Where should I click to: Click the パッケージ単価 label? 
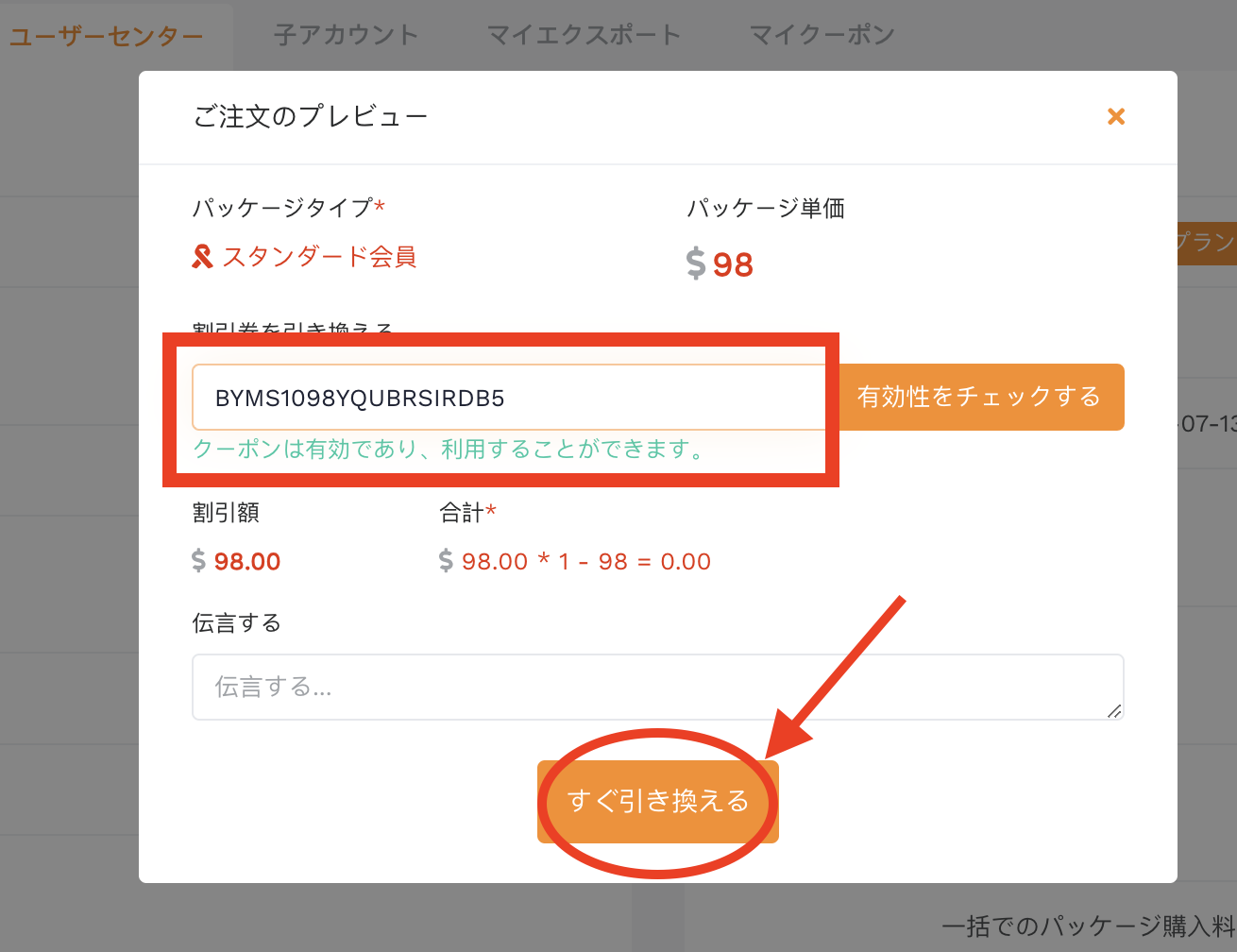tap(766, 208)
